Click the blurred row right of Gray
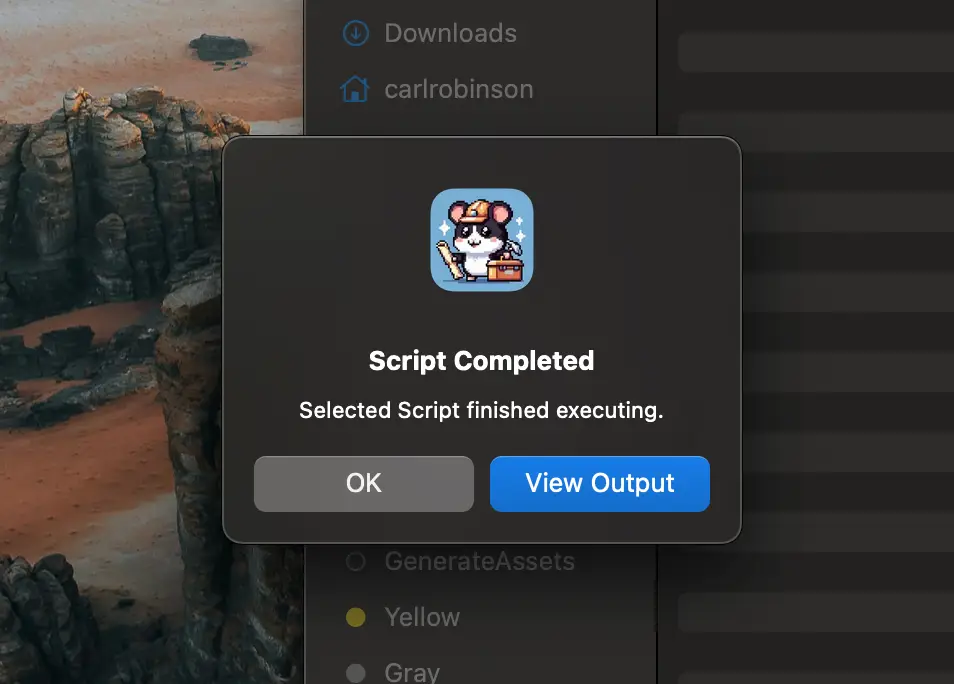Screen dimensions: 954x684 click(x=815, y=668)
